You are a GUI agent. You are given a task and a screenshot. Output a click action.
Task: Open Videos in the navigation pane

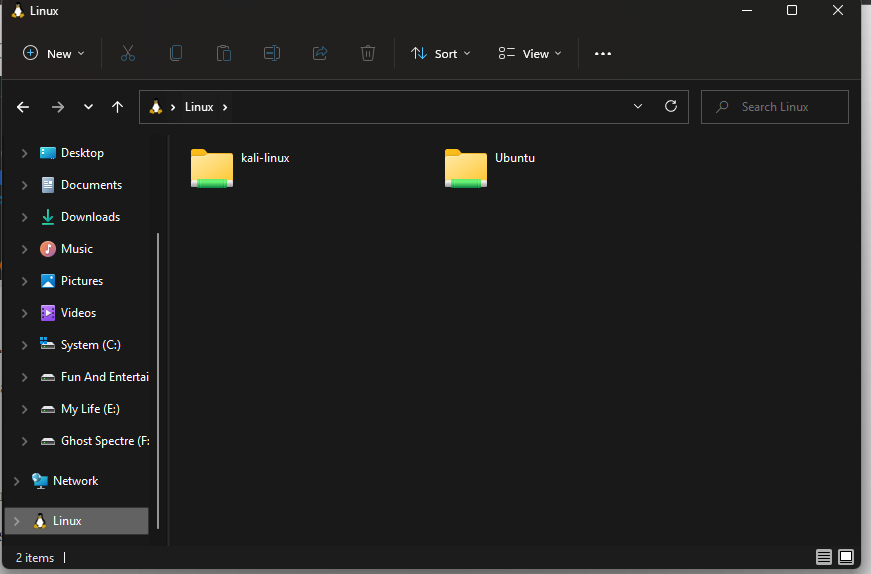pos(78,313)
